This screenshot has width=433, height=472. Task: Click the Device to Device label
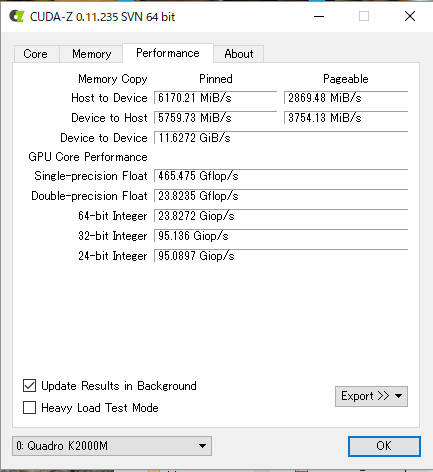[x=104, y=138]
